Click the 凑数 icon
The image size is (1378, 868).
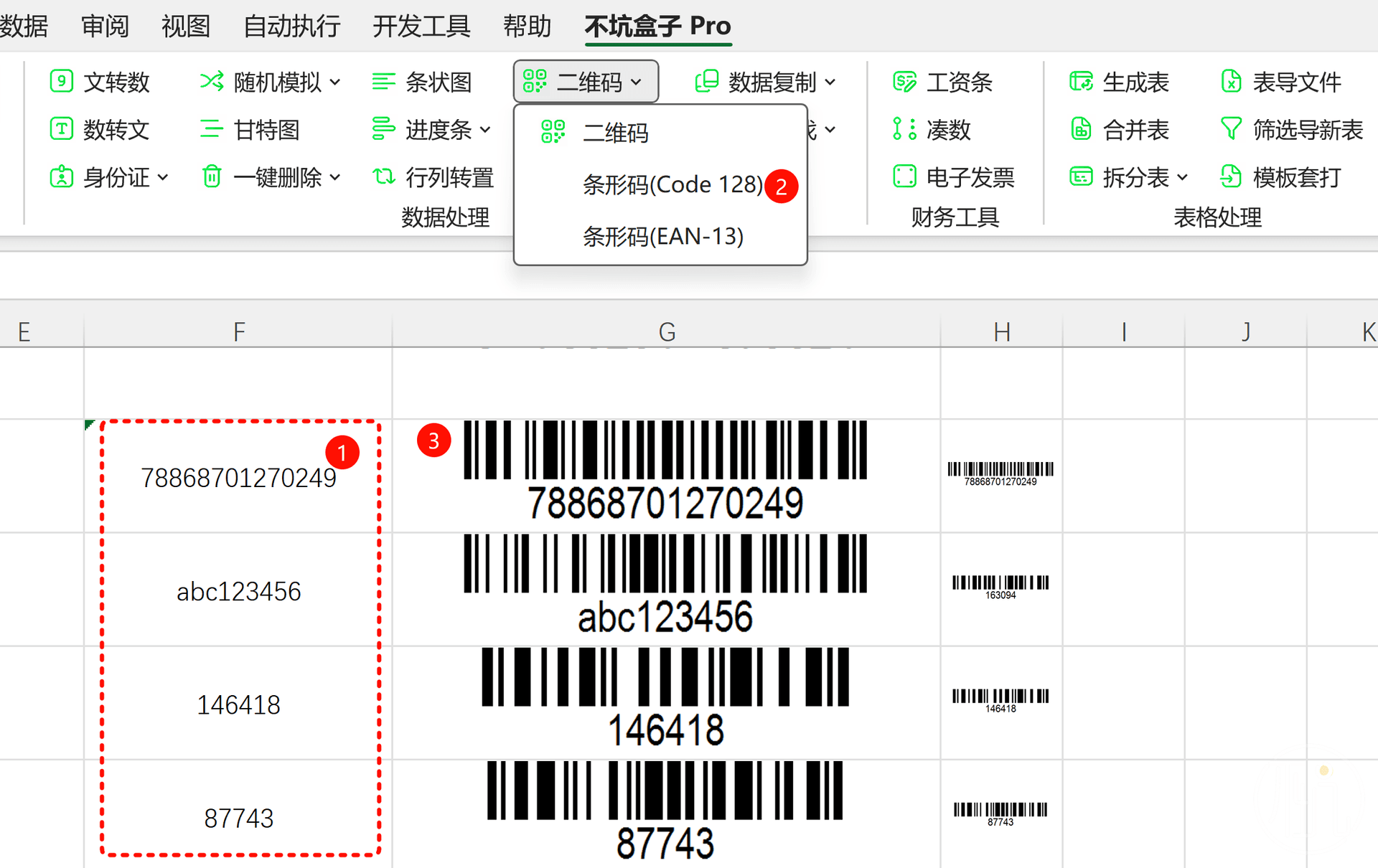(904, 129)
